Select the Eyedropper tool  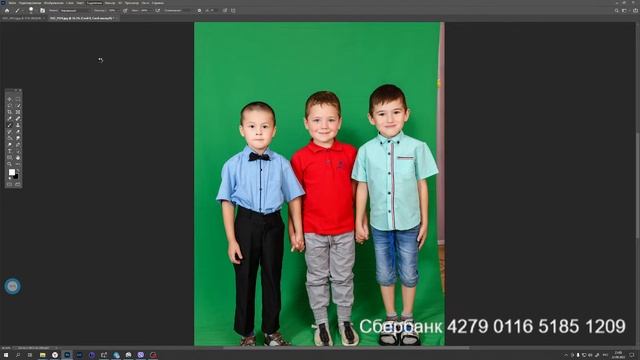pos(9,118)
